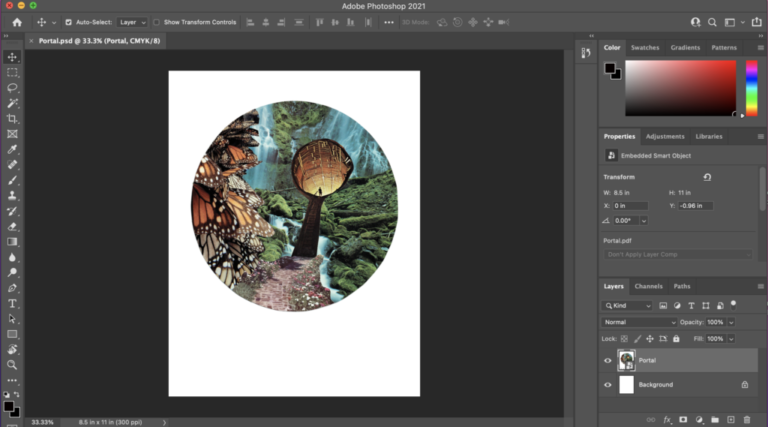Switch to the Channels tab

pos(648,286)
